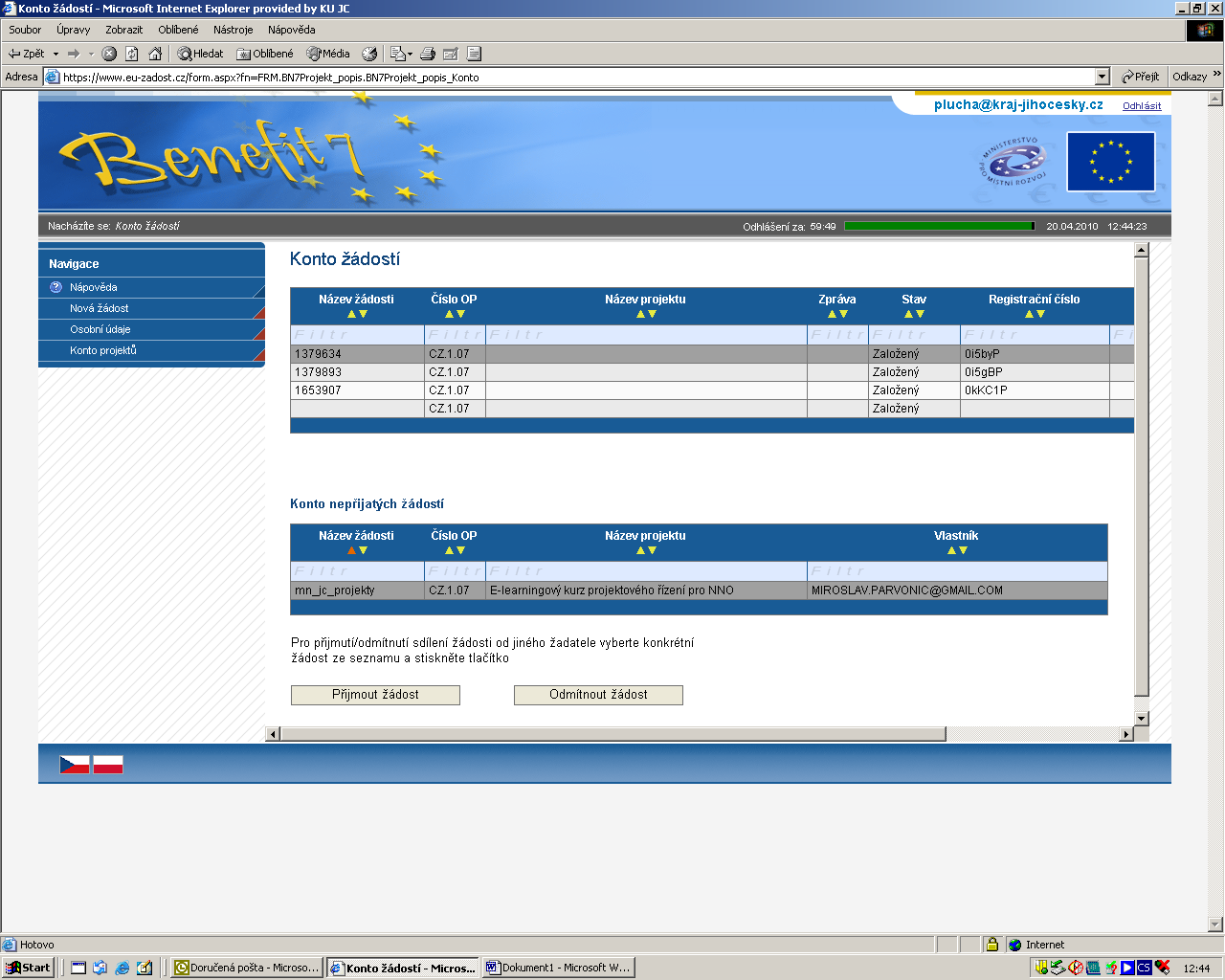Click the Edit page icon in toolbar
Image resolution: width=1225 pixels, height=980 pixels.
click(451, 54)
